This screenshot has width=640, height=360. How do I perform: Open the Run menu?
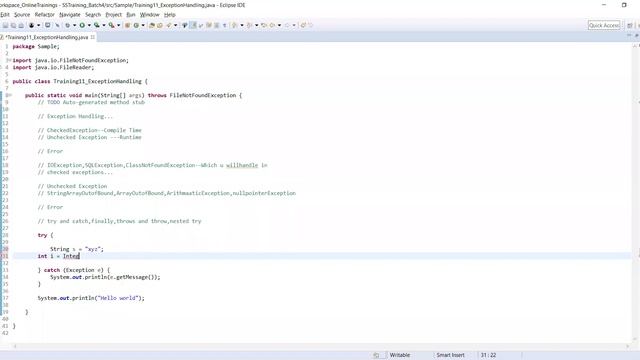[x=131, y=15]
